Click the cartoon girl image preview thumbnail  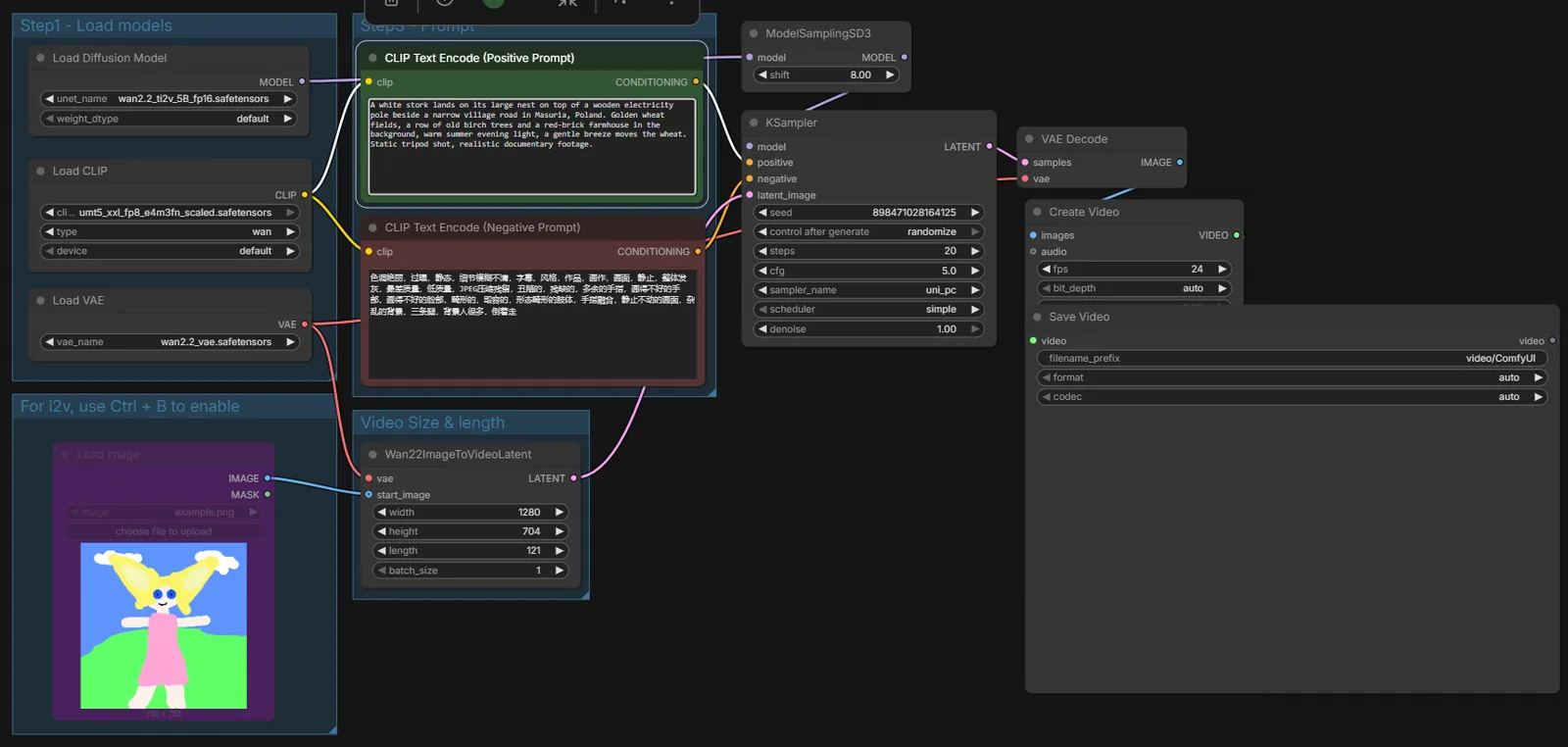(x=164, y=625)
